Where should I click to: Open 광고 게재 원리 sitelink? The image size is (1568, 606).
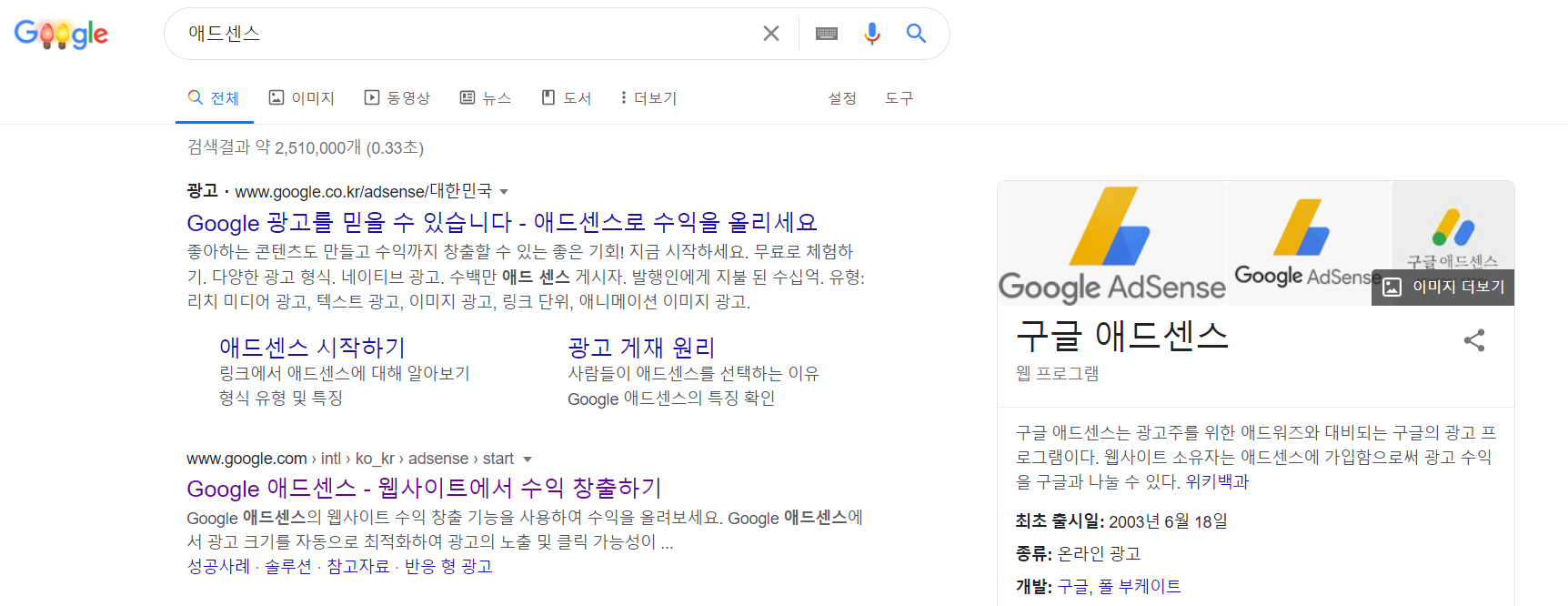pos(642,348)
